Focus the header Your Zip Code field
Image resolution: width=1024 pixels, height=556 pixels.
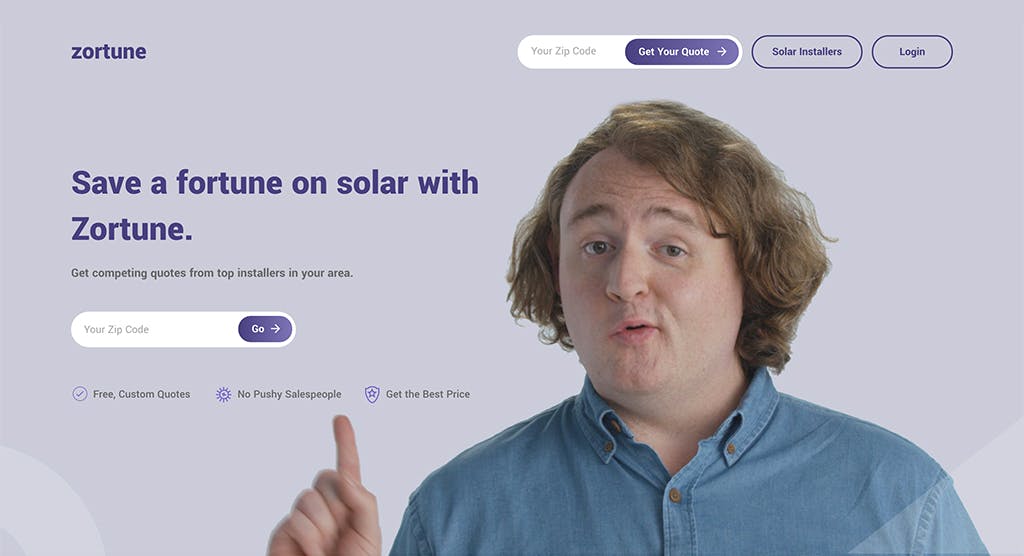click(571, 51)
